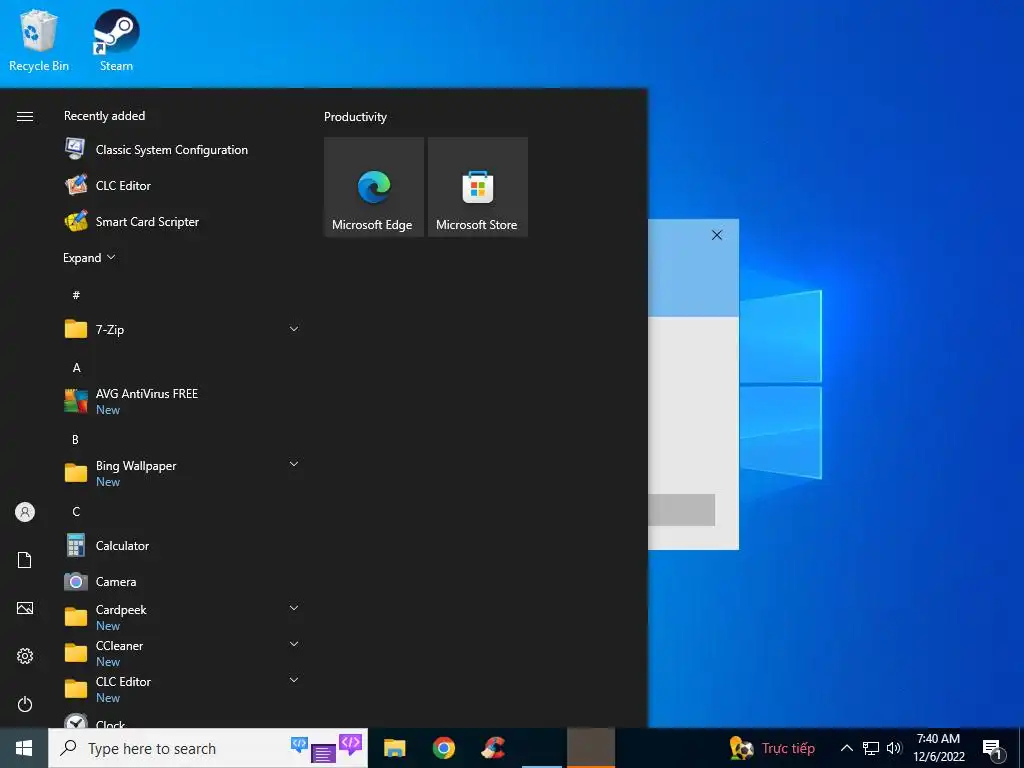Screen dimensions: 1024x768
Task: Open the Bing Wallpaper folder entry
Action: click(183, 473)
